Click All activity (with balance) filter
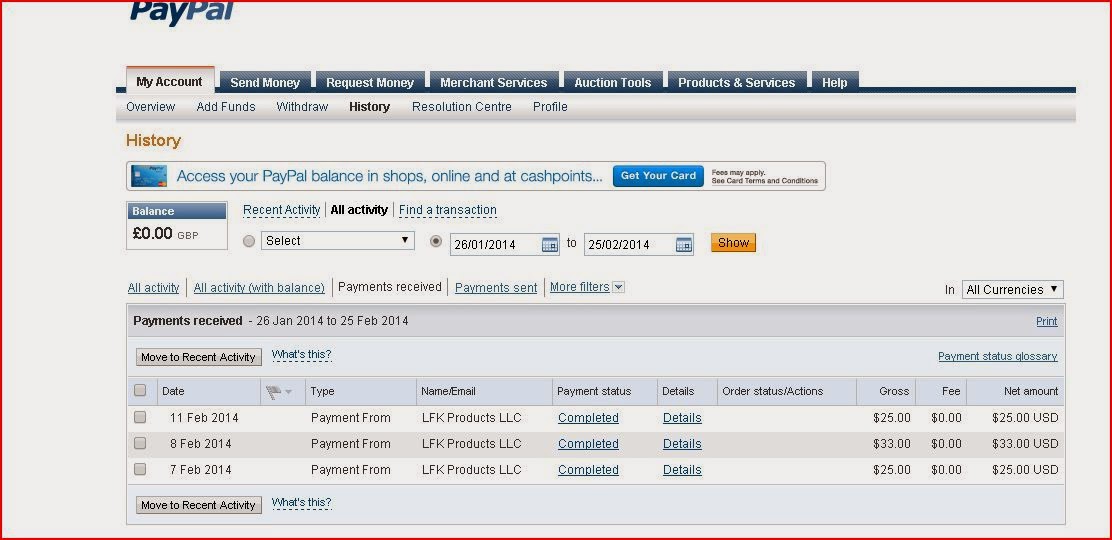1112x540 pixels. point(259,287)
